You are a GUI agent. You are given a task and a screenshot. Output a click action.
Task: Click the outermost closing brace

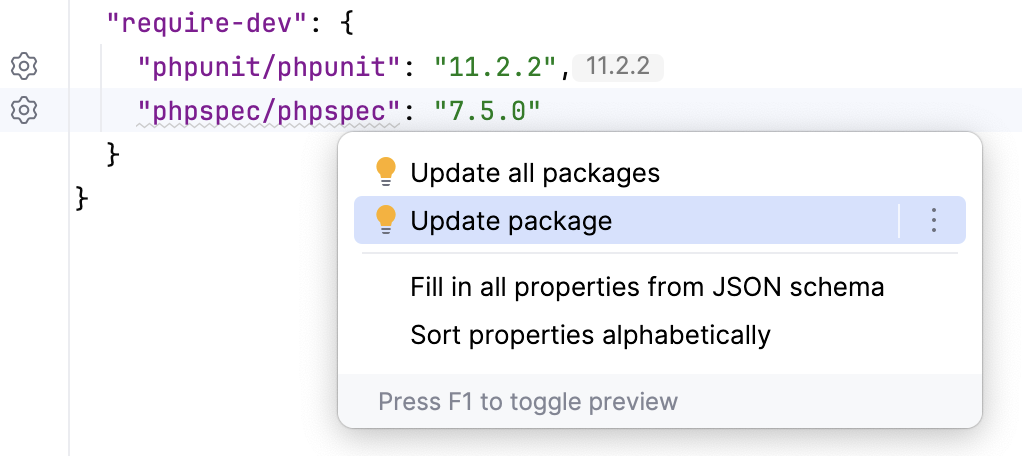tap(82, 198)
